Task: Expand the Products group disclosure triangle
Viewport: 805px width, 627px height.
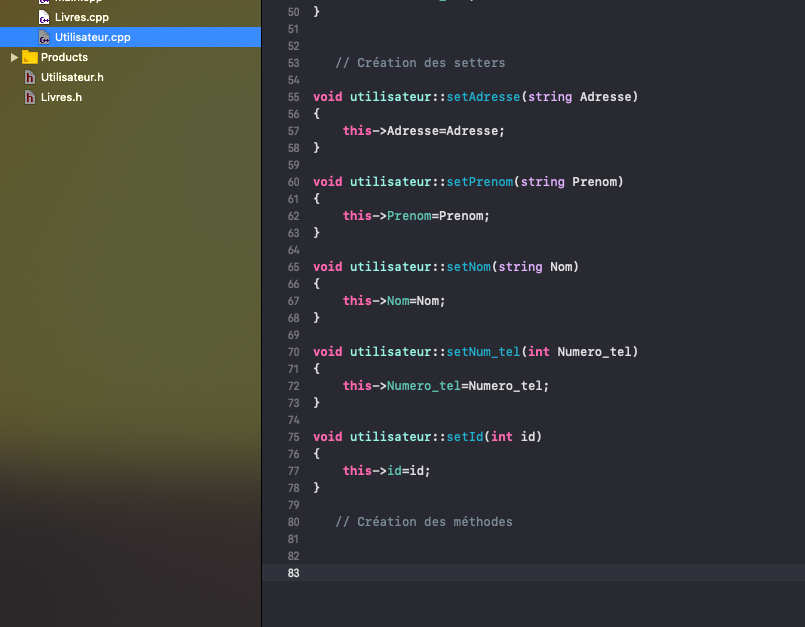Action: (14, 57)
